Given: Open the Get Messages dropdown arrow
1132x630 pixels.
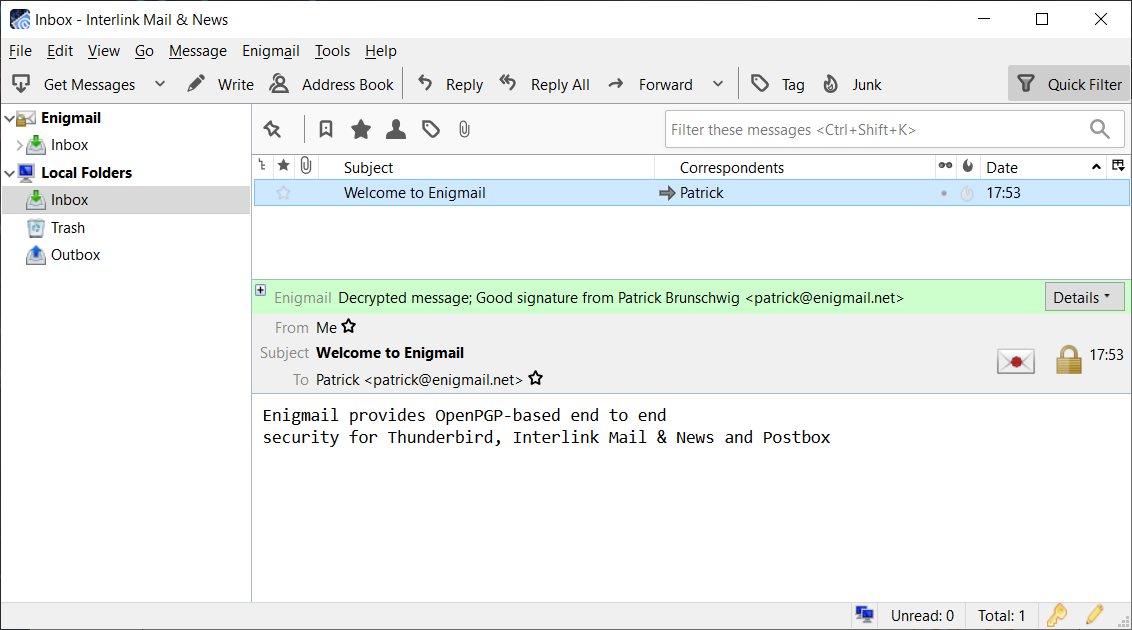Looking at the screenshot, I should point(160,84).
